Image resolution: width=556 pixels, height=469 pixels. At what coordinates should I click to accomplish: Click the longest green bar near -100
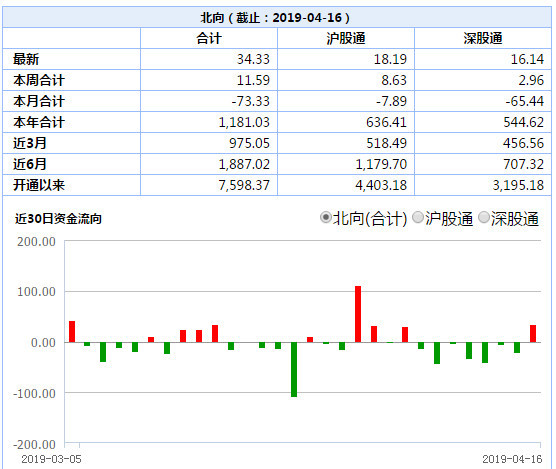click(294, 369)
